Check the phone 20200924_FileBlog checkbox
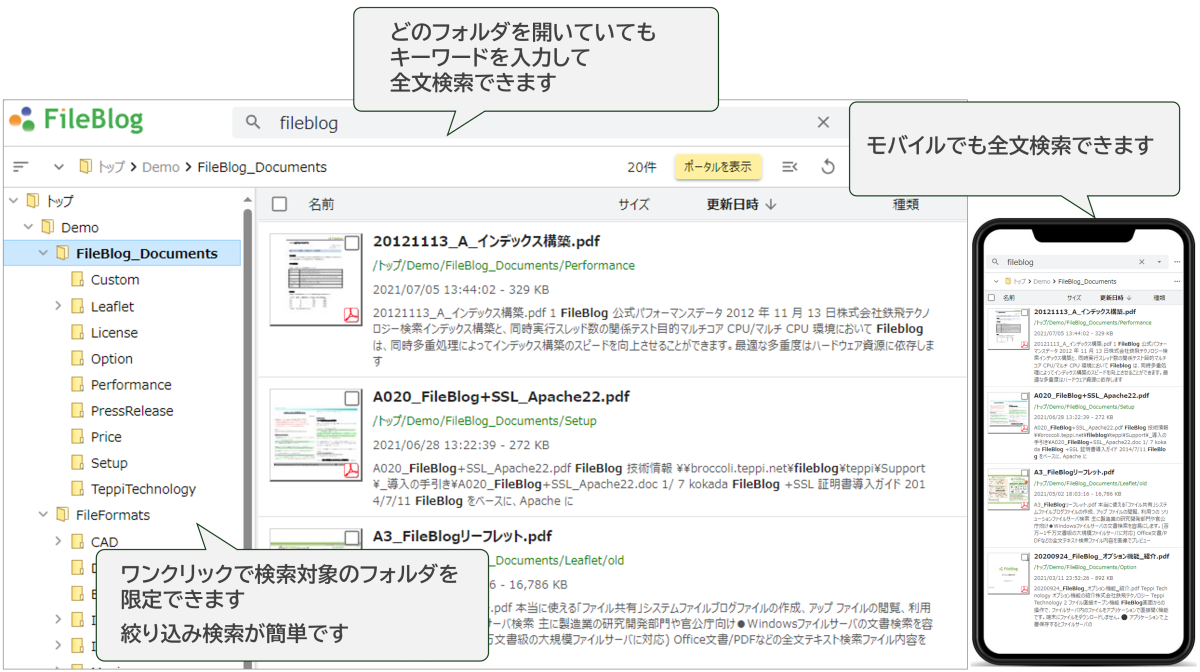1200x672 pixels. point(1024,556)
